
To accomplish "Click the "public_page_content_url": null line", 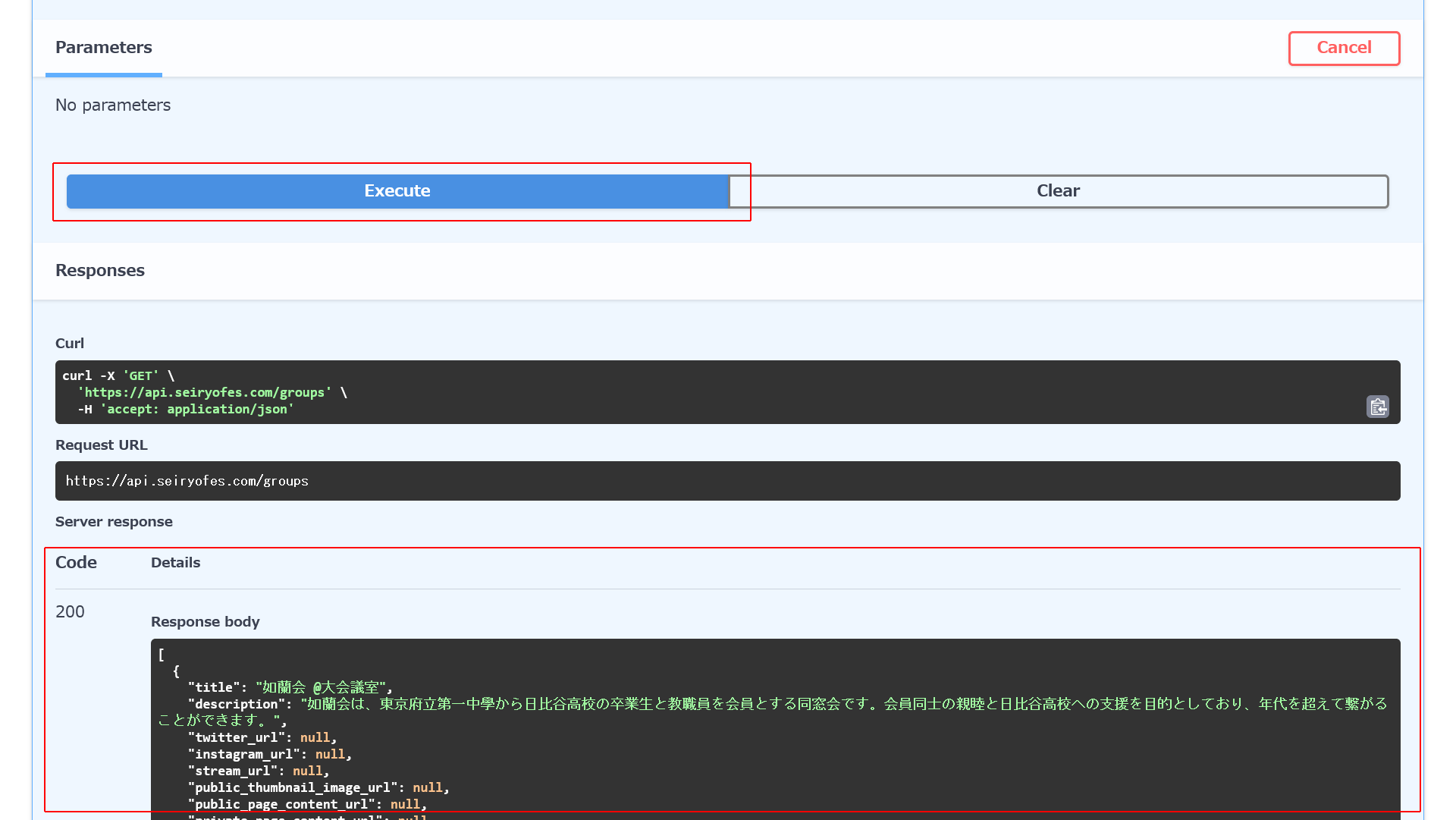I will (x=307, y=804).
